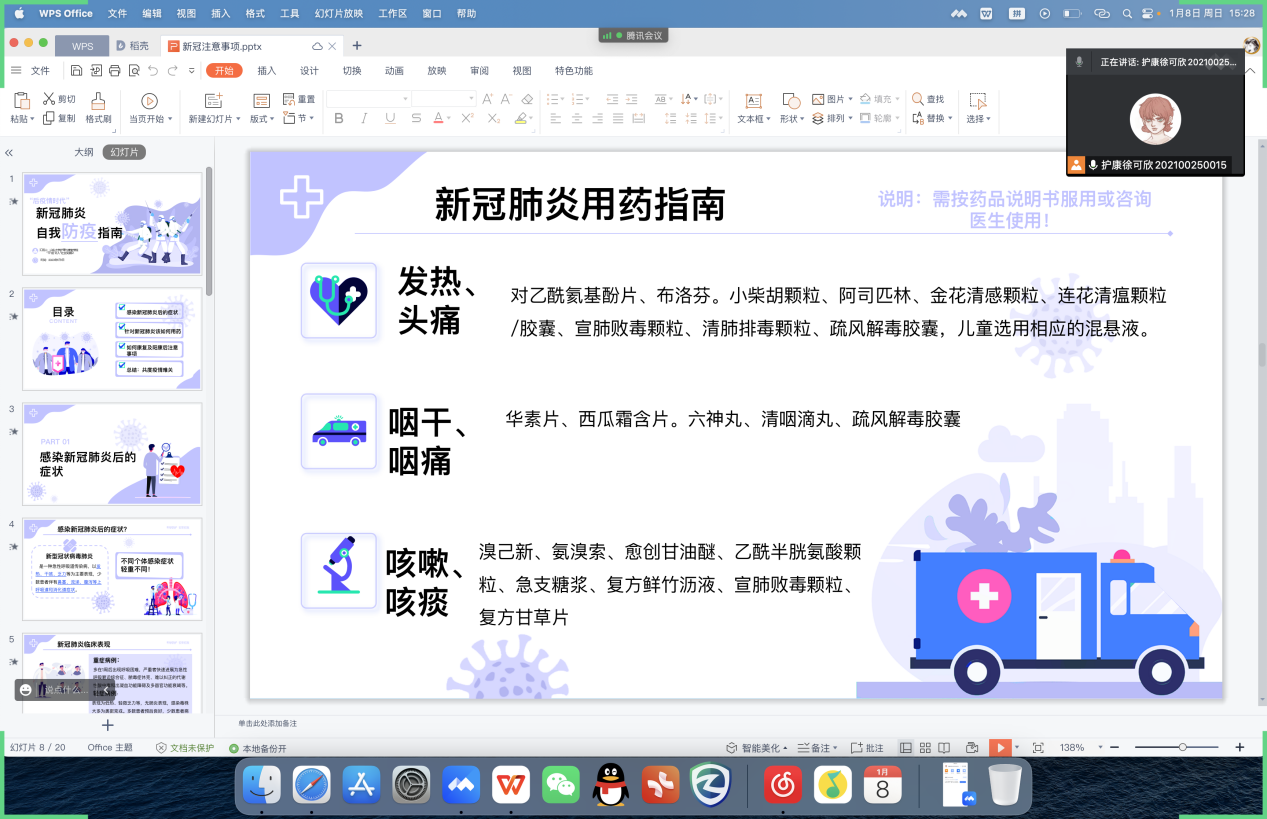Image resolution: width=1267 pixels, height=819 pixels.
Task: Click the Undo arrow
Action: [x=153, y=70]
